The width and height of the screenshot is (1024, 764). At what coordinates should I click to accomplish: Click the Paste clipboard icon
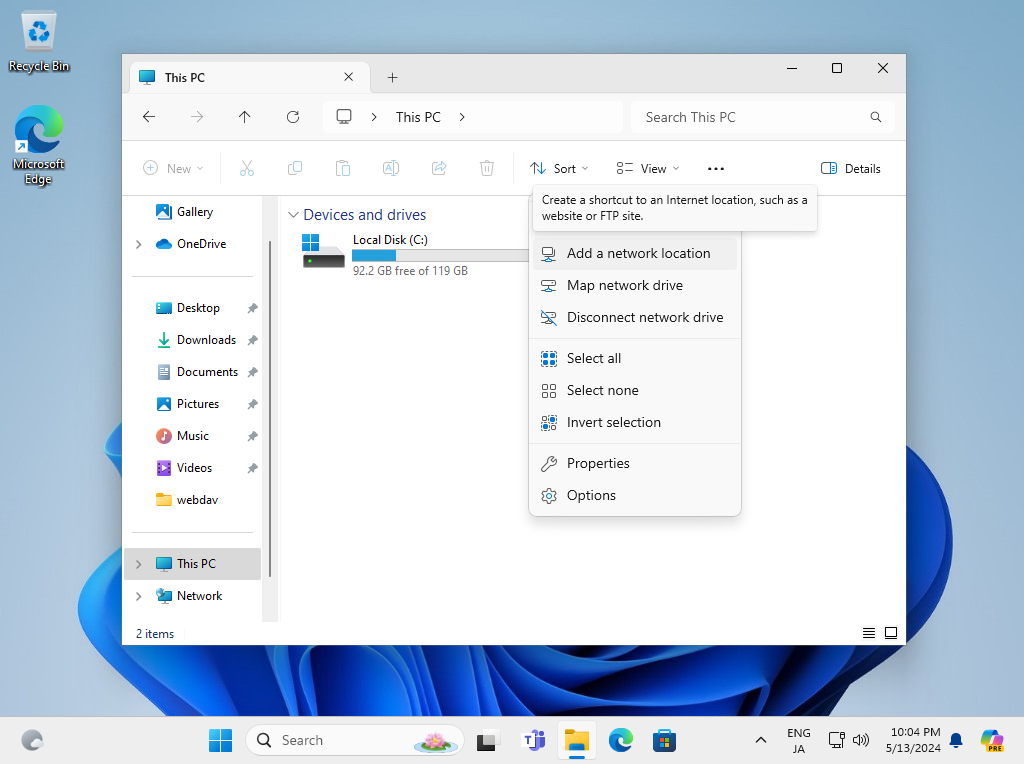point(343,168)
